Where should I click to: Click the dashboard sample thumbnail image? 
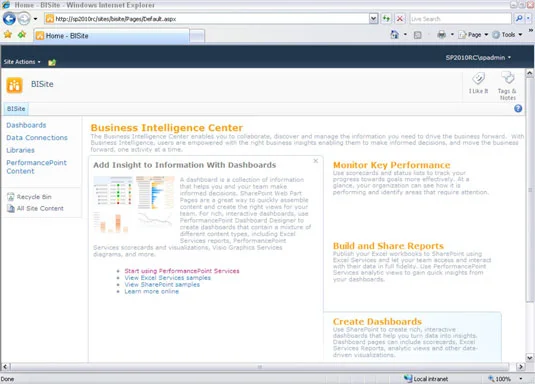134,204
